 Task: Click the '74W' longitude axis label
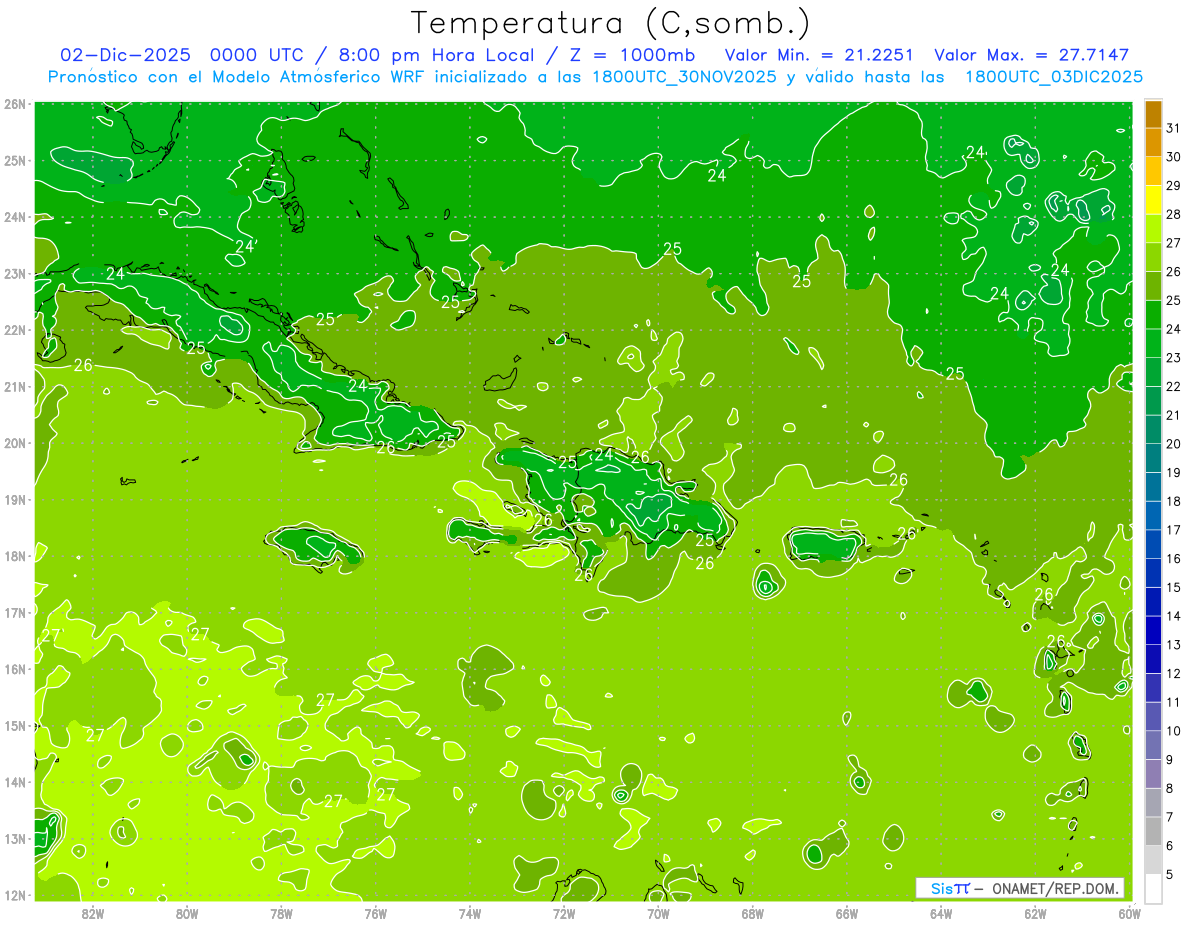(x=469, y=912)
